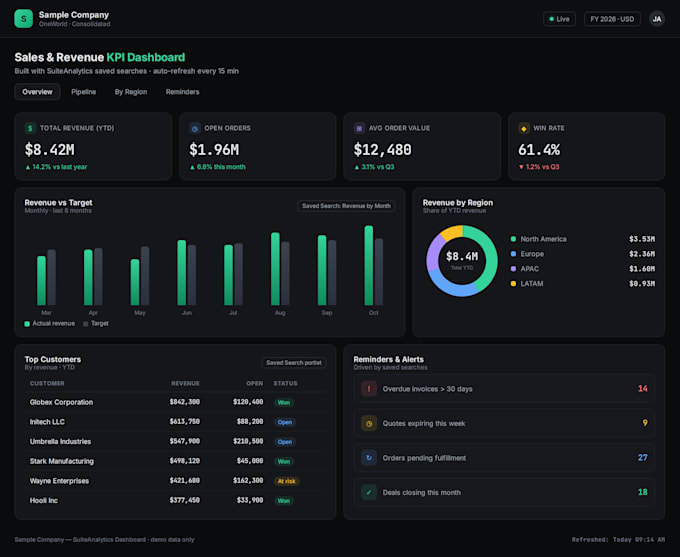The height and width of the screenshot is (557, 680).
Task: Click the CUSTOMER column header
Action: [x=47, y=383]
